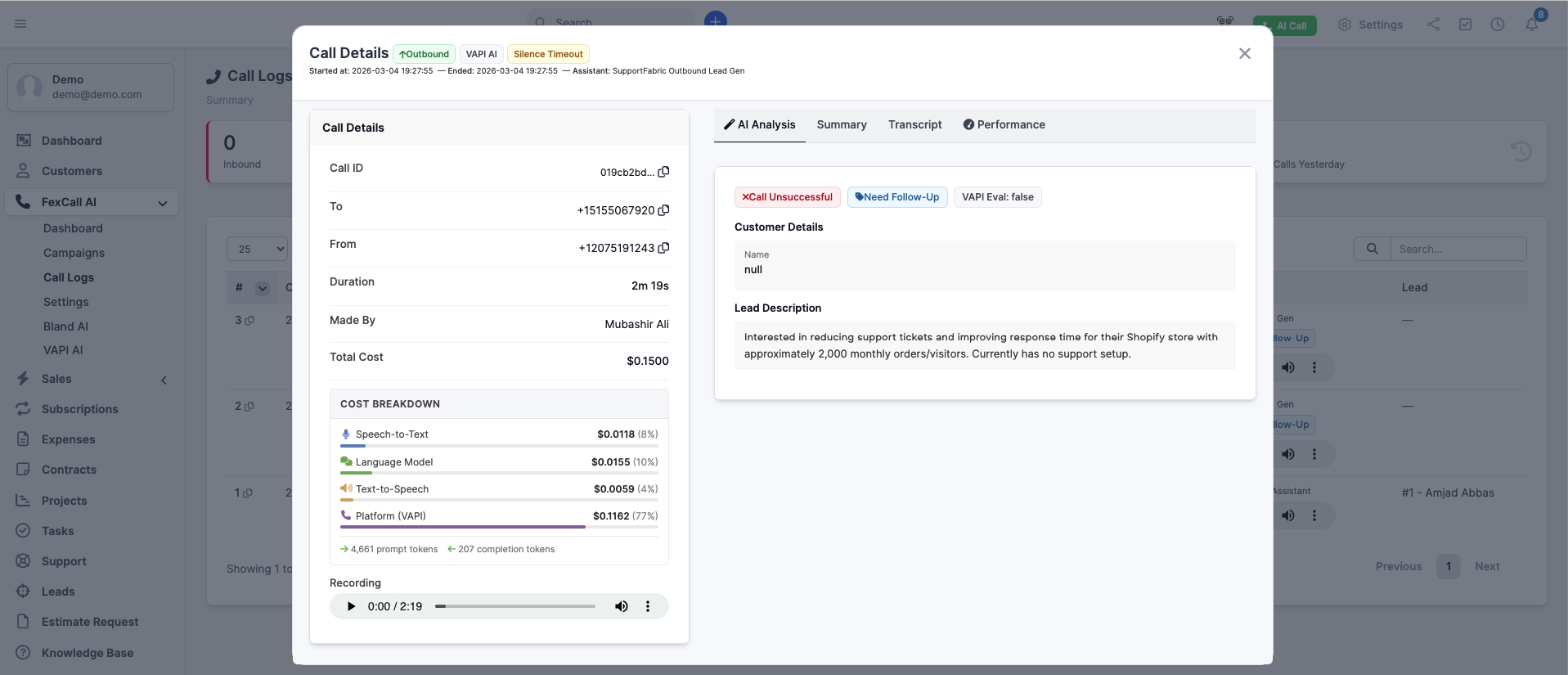
Task: Click the Need Follow-Up tag
Action: point(897,197)
